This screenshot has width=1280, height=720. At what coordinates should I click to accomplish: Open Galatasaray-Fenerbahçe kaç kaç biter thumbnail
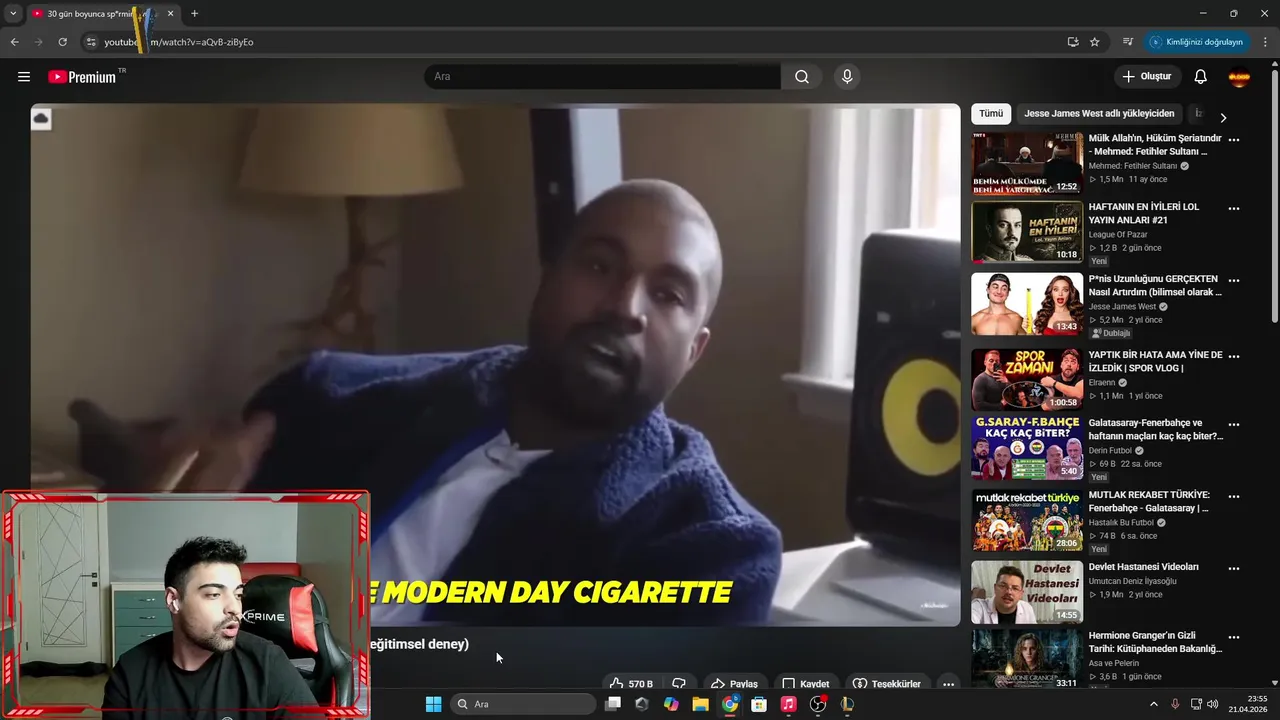pos(1027,448)
